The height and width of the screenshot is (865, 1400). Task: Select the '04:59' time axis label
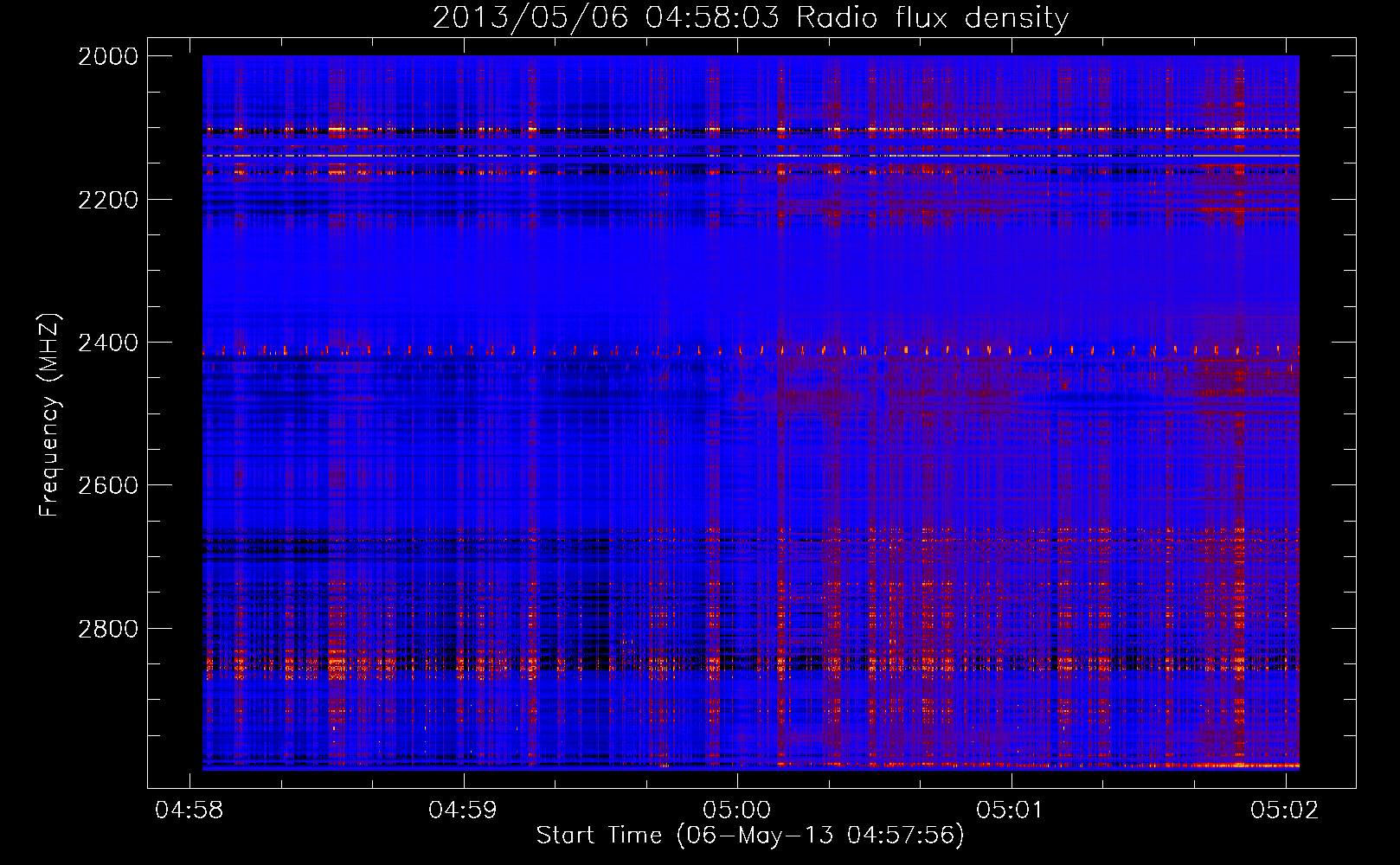463,811
